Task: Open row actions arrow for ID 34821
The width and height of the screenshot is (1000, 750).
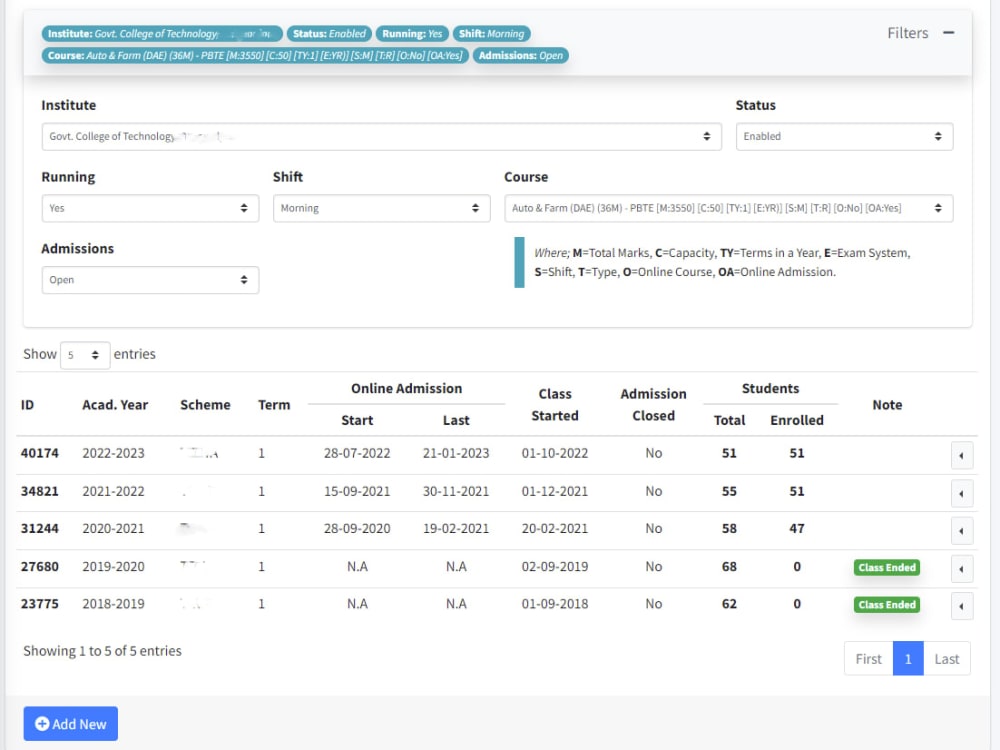Action: [961, 493]
